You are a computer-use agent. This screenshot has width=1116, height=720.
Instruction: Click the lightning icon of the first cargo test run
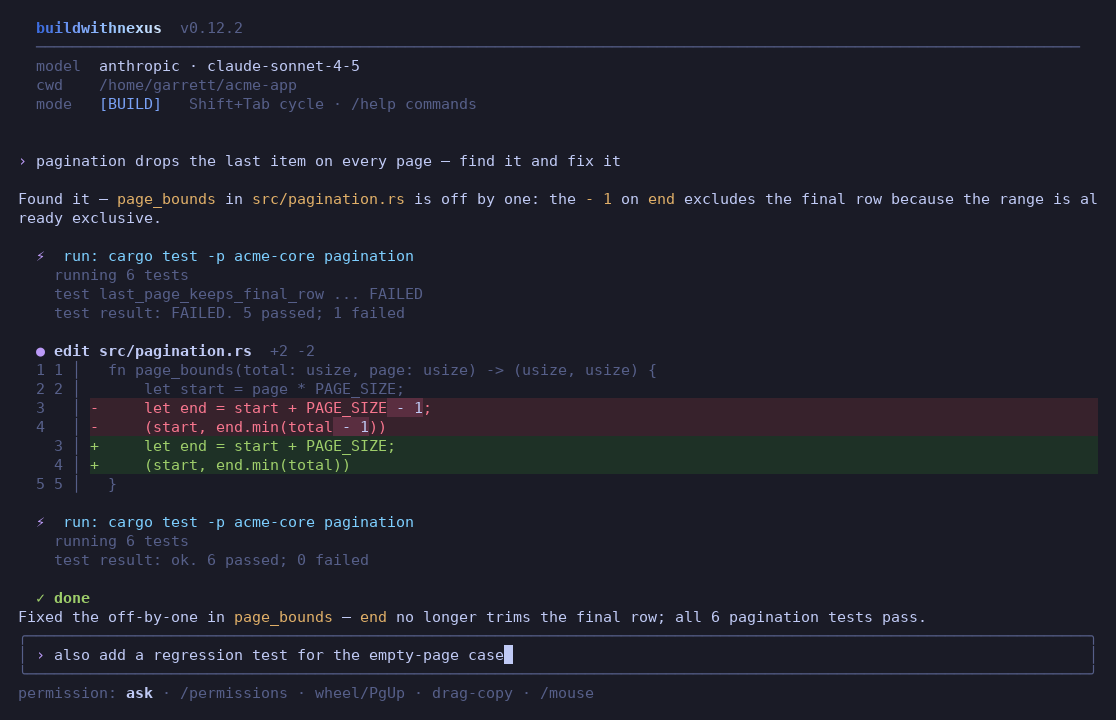coord(41,256)
